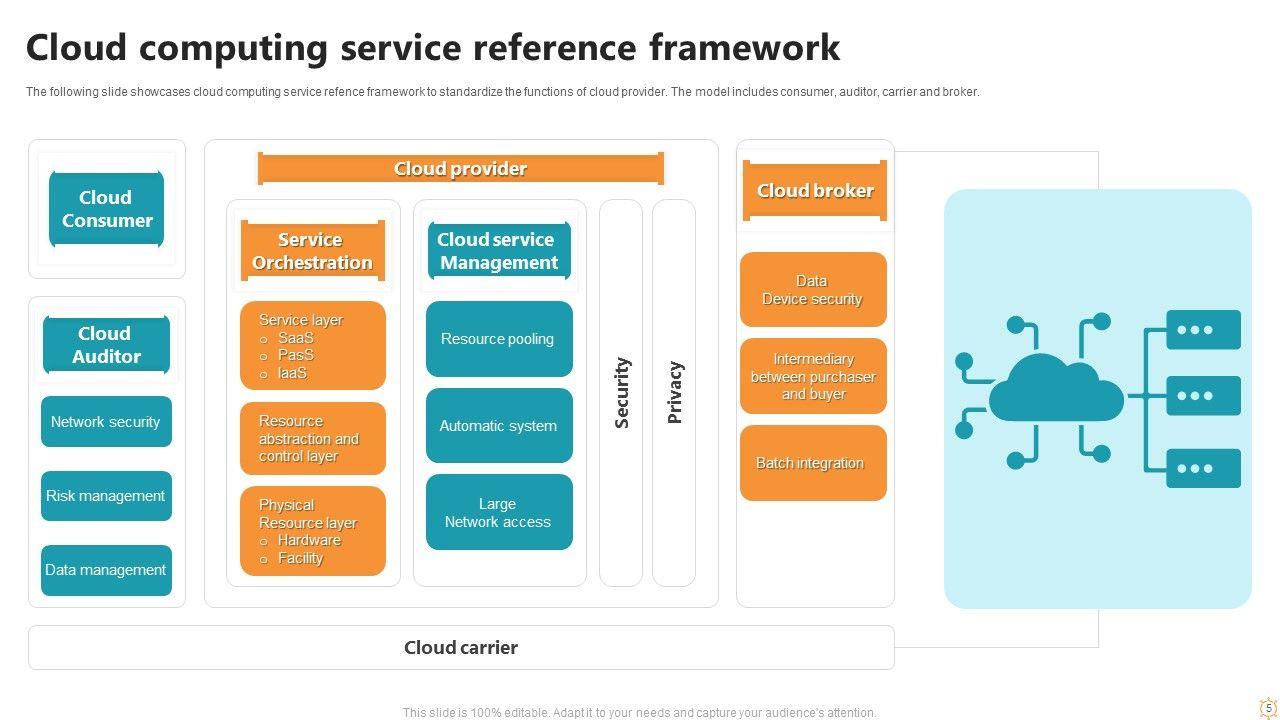The height and width of the screenshot is (720, 1280).
Task: Select the Cloud broker header
Action: pyautogui.click(x=815, y=191)
